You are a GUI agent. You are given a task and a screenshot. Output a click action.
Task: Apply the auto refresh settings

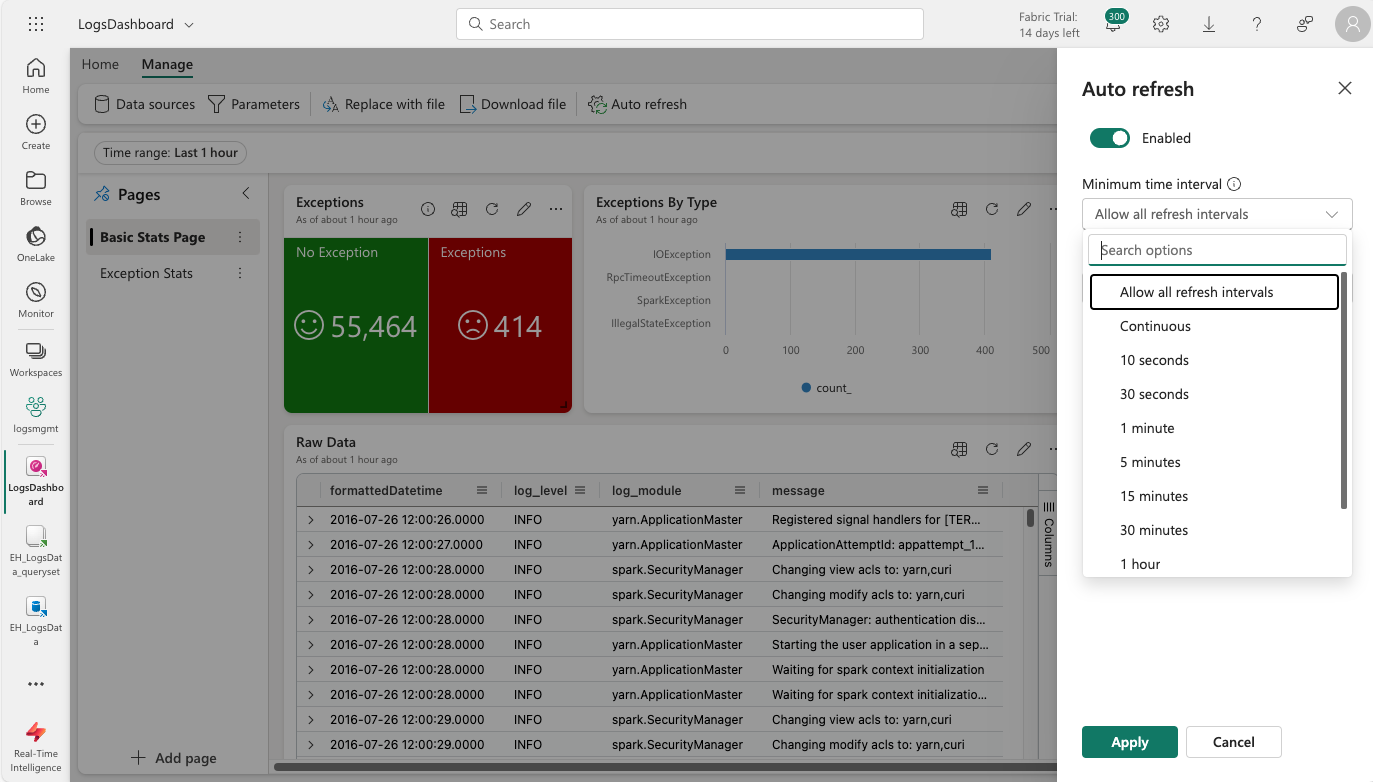[1130, 742]
